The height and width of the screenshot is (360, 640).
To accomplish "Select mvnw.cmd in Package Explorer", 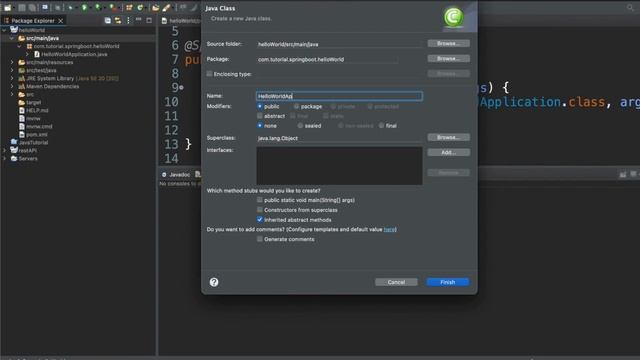I will 39,126.
